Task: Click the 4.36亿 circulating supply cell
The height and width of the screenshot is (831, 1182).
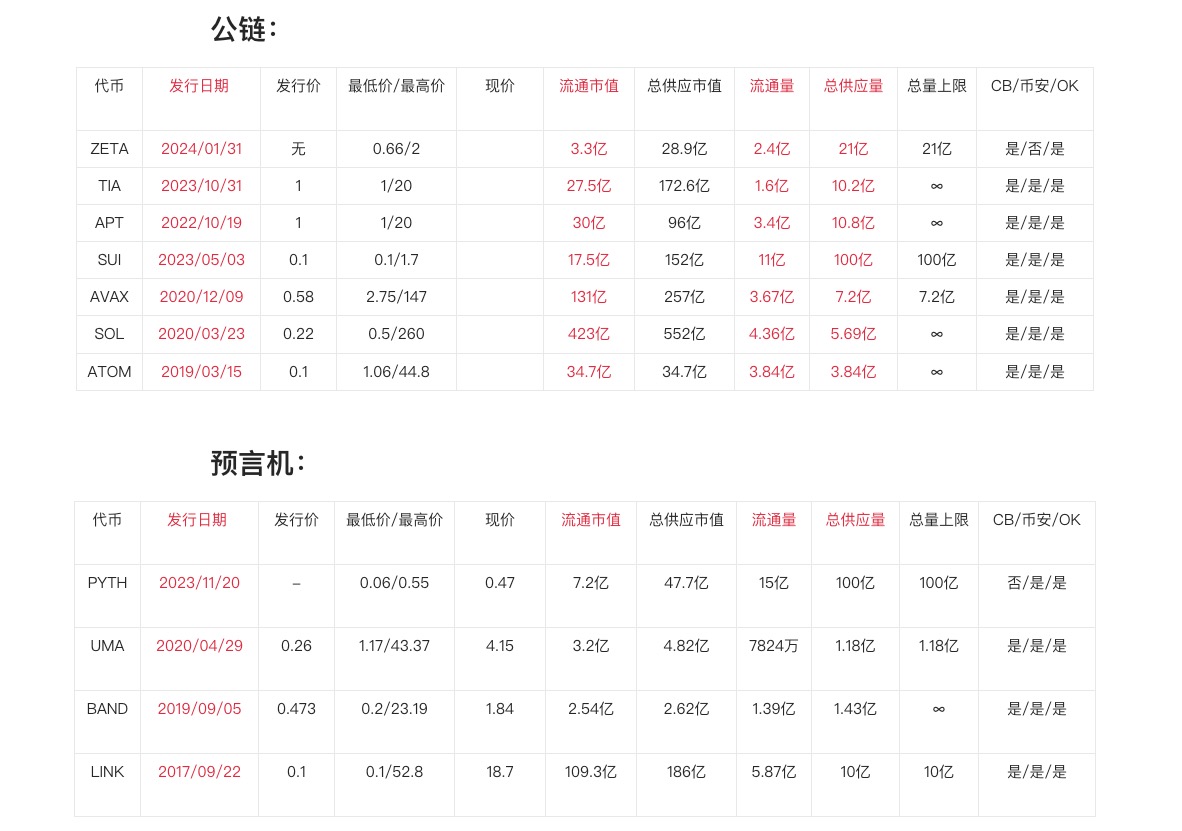Action: [771, 333]
